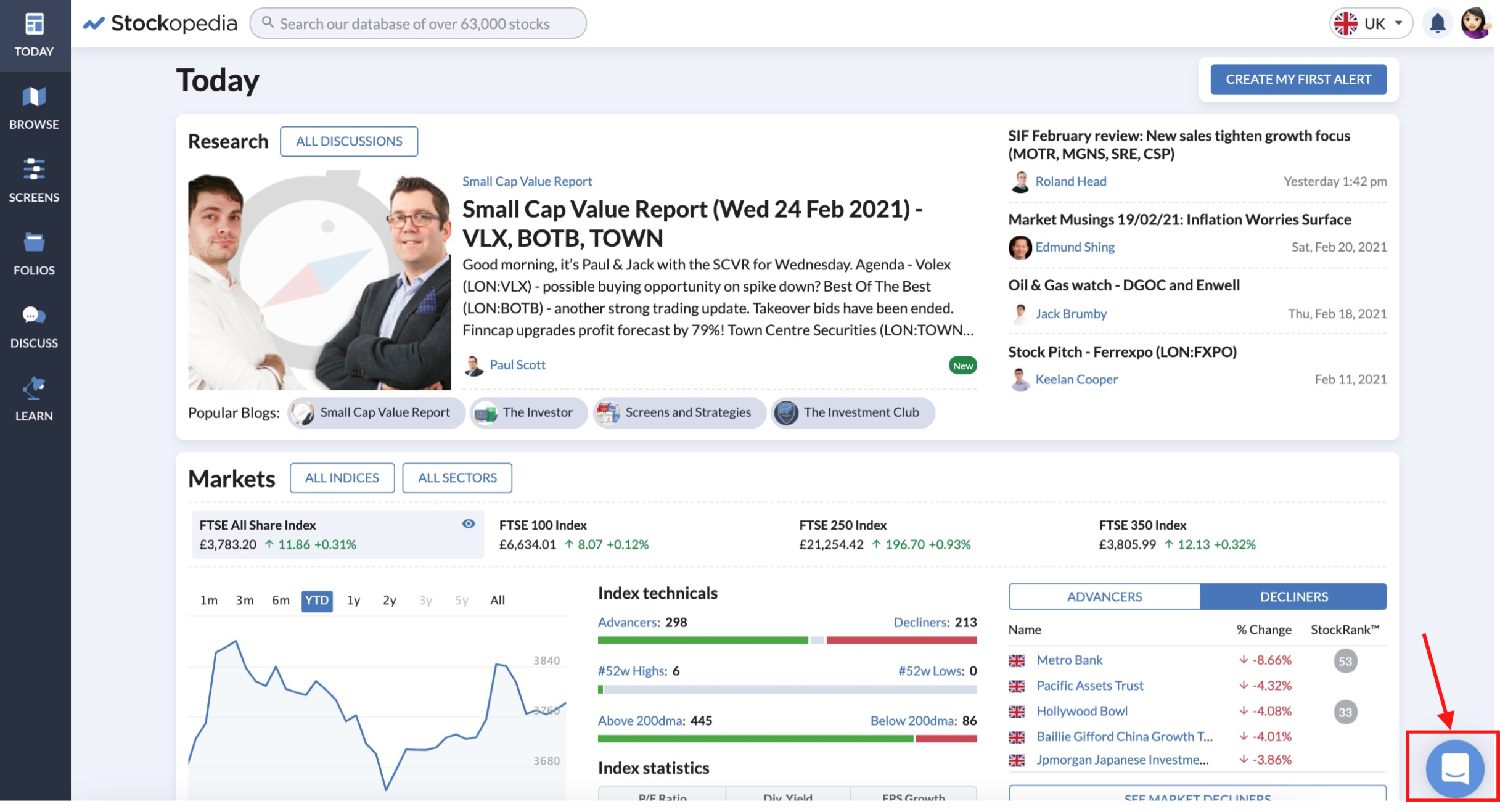
Task: Open the Small Cap Value Report blog chip
Action: (x=376, y=412)
